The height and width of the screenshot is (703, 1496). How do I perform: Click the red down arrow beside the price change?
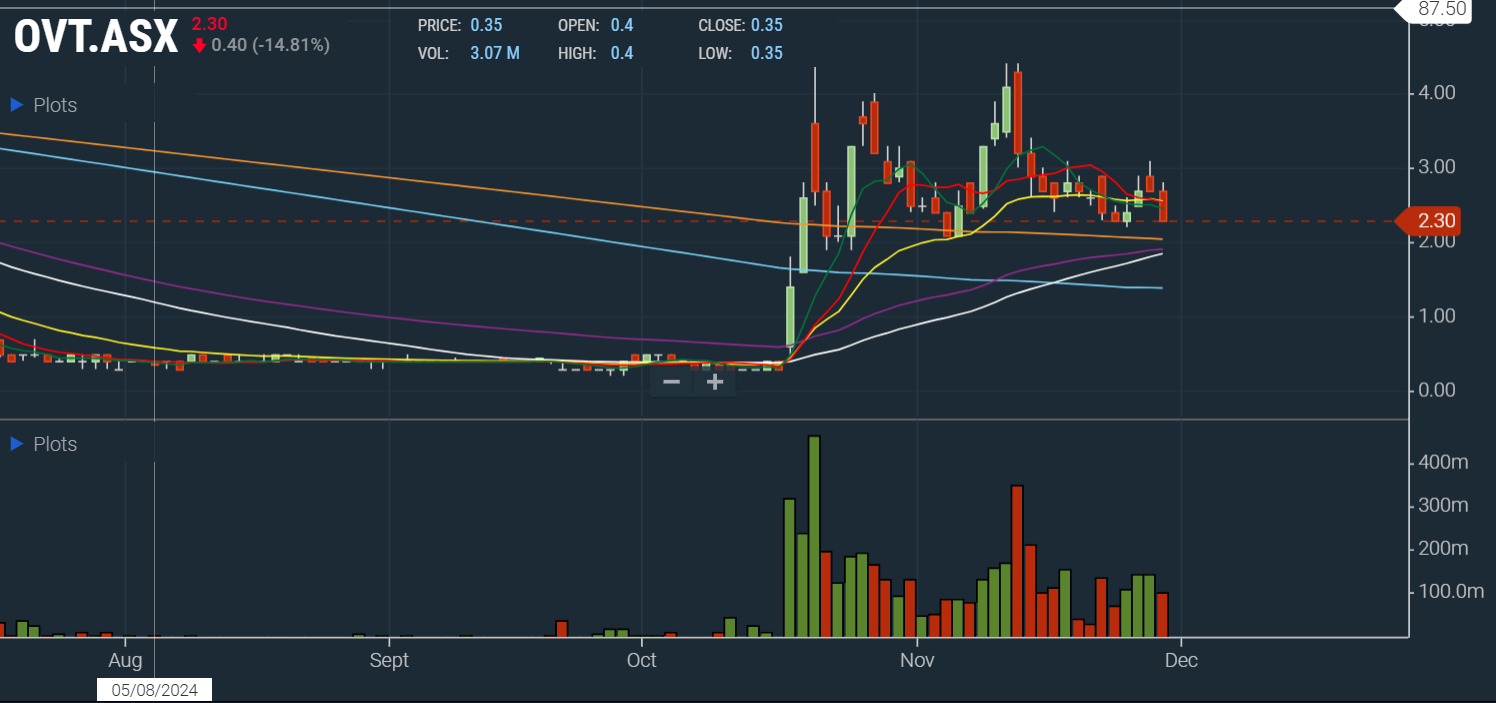tap(200, 45)
